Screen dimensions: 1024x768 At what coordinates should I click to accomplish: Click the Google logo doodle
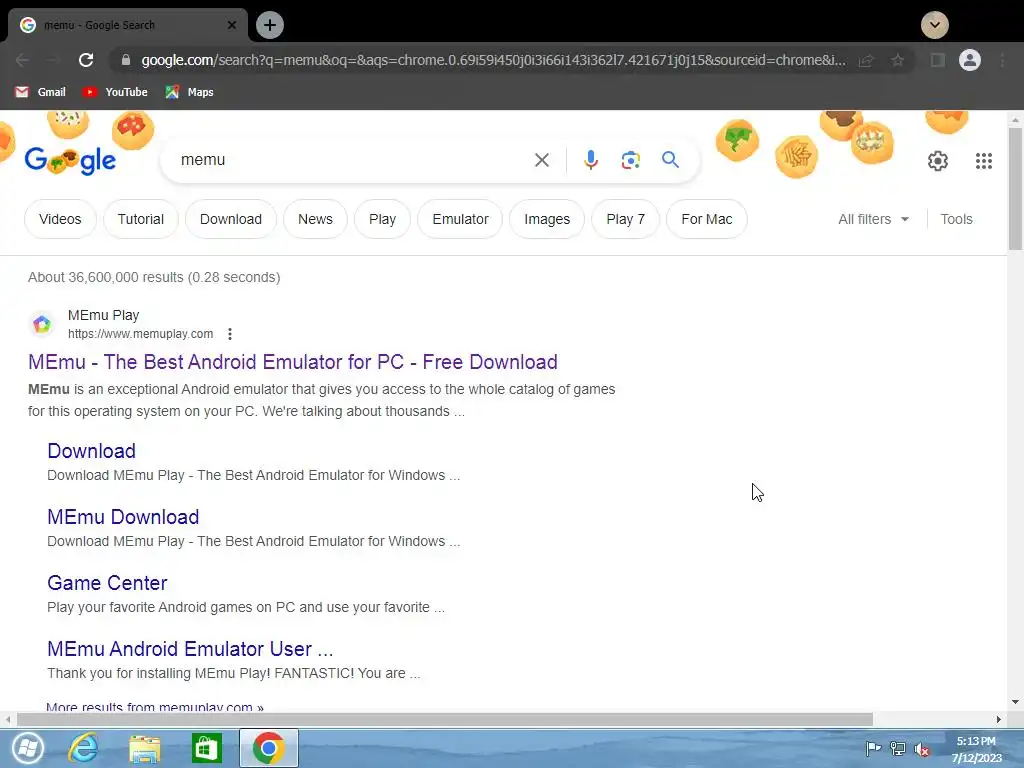point(71,160)
